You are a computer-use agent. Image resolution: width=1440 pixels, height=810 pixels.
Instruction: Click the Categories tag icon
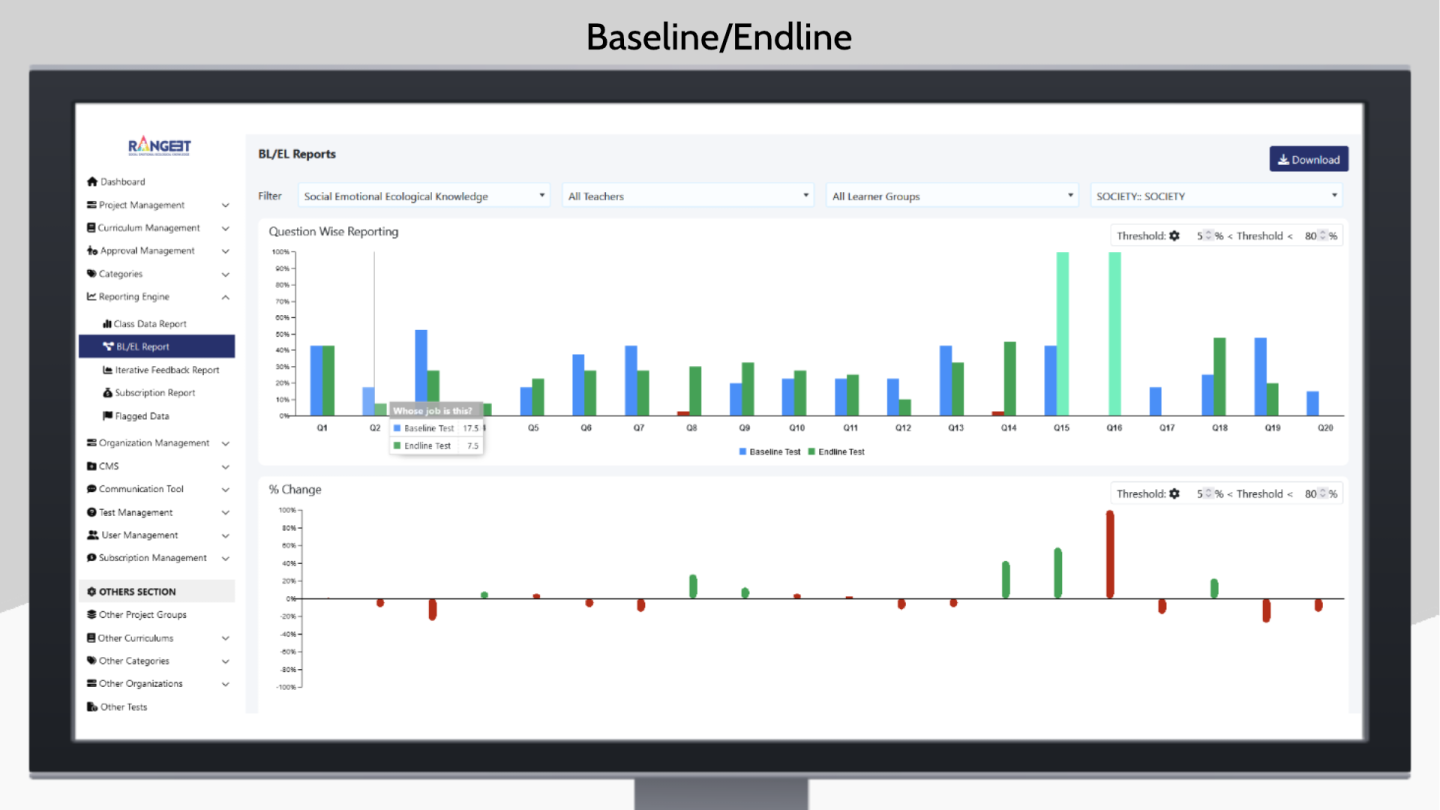pos(92,274)
